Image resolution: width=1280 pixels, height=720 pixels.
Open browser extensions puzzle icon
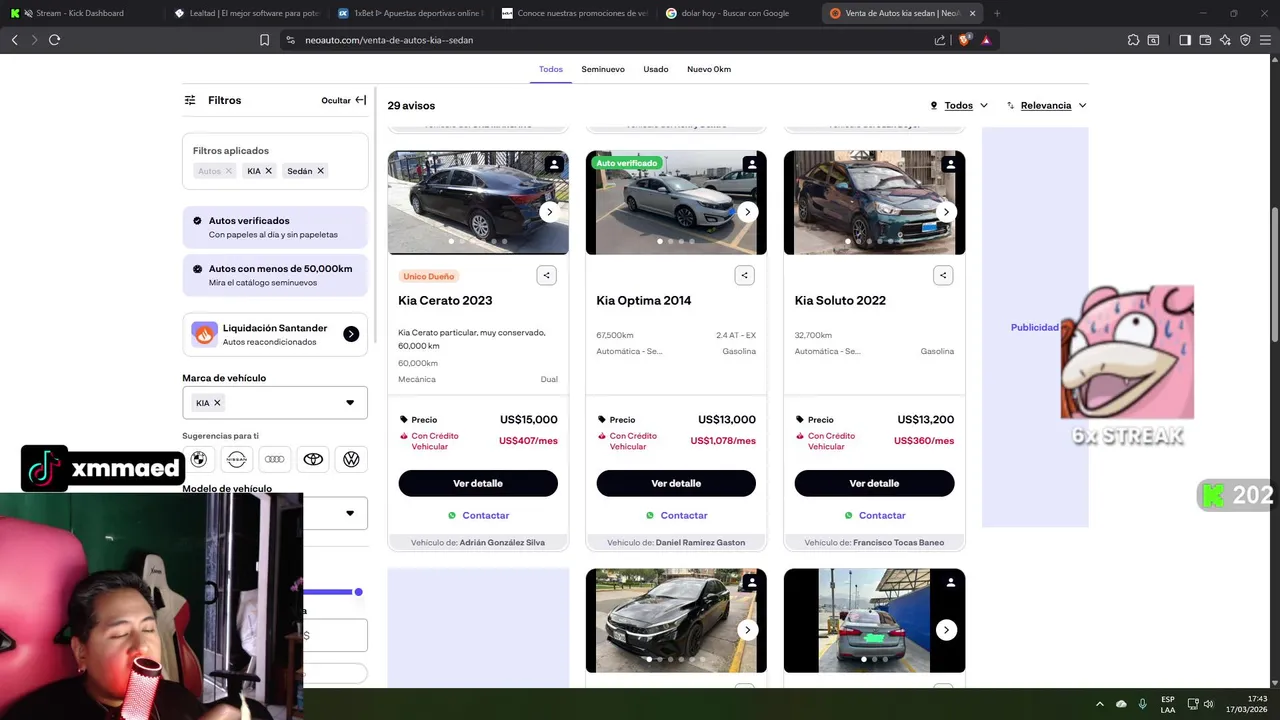[1133, 40]
